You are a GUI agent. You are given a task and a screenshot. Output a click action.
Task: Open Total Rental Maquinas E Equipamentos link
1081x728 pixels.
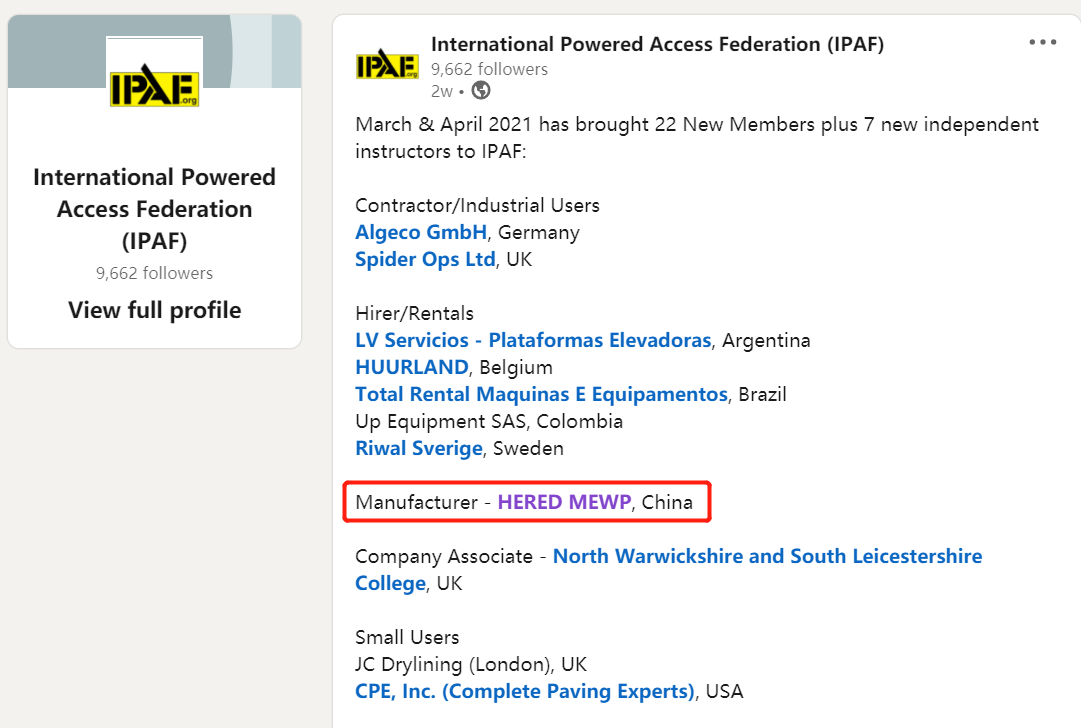tap(541, 394)
